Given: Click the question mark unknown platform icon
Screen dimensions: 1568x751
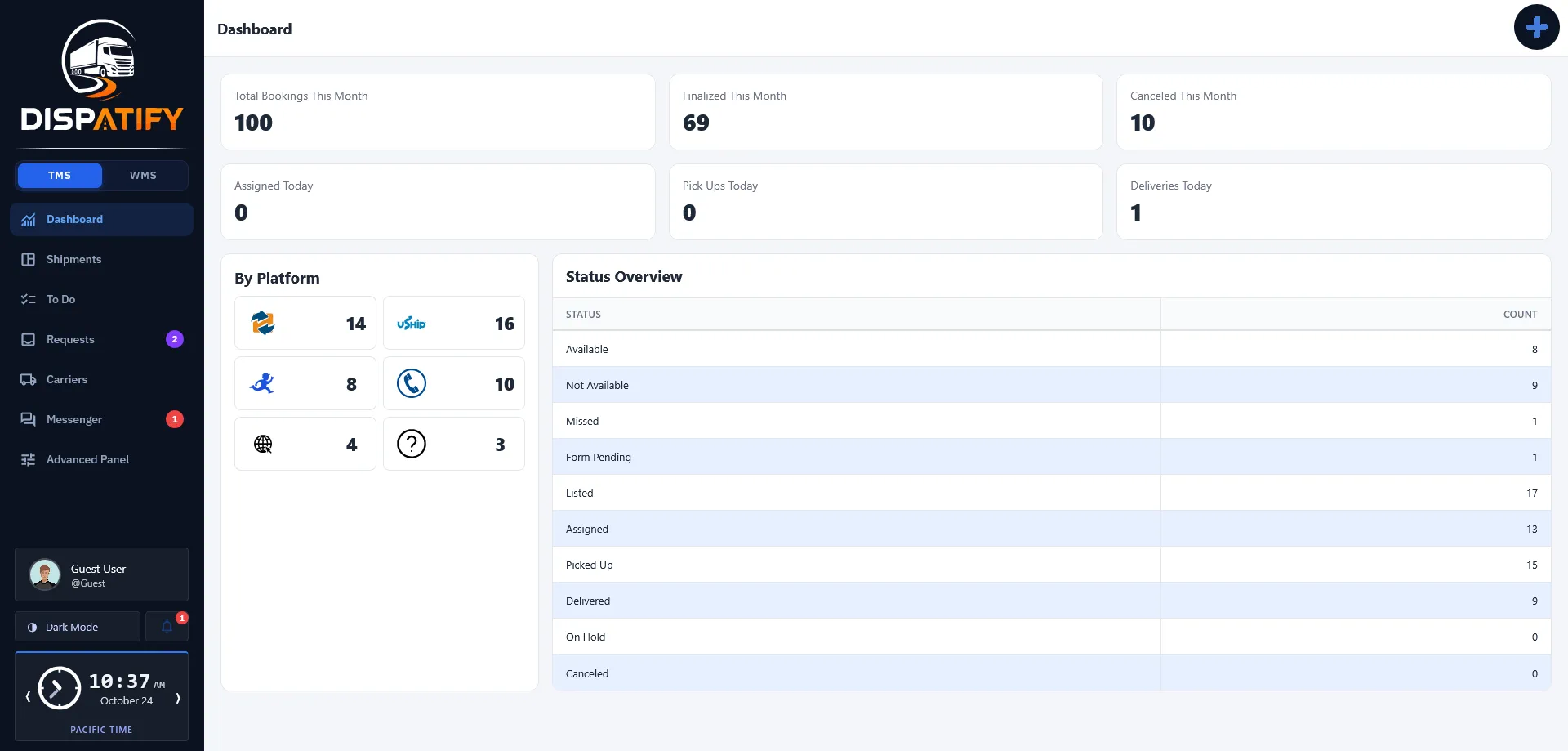Looking at the screenshot, I should click(412, 444).
